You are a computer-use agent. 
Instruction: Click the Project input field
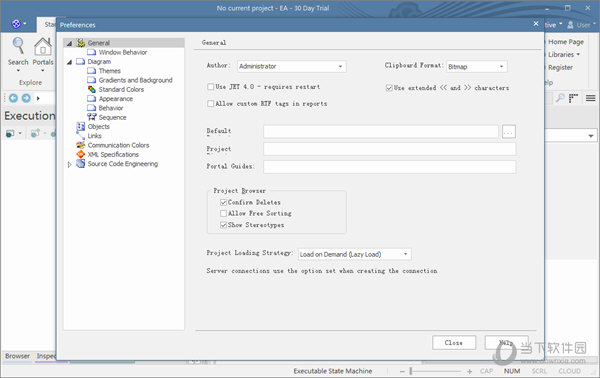(390, 149)
